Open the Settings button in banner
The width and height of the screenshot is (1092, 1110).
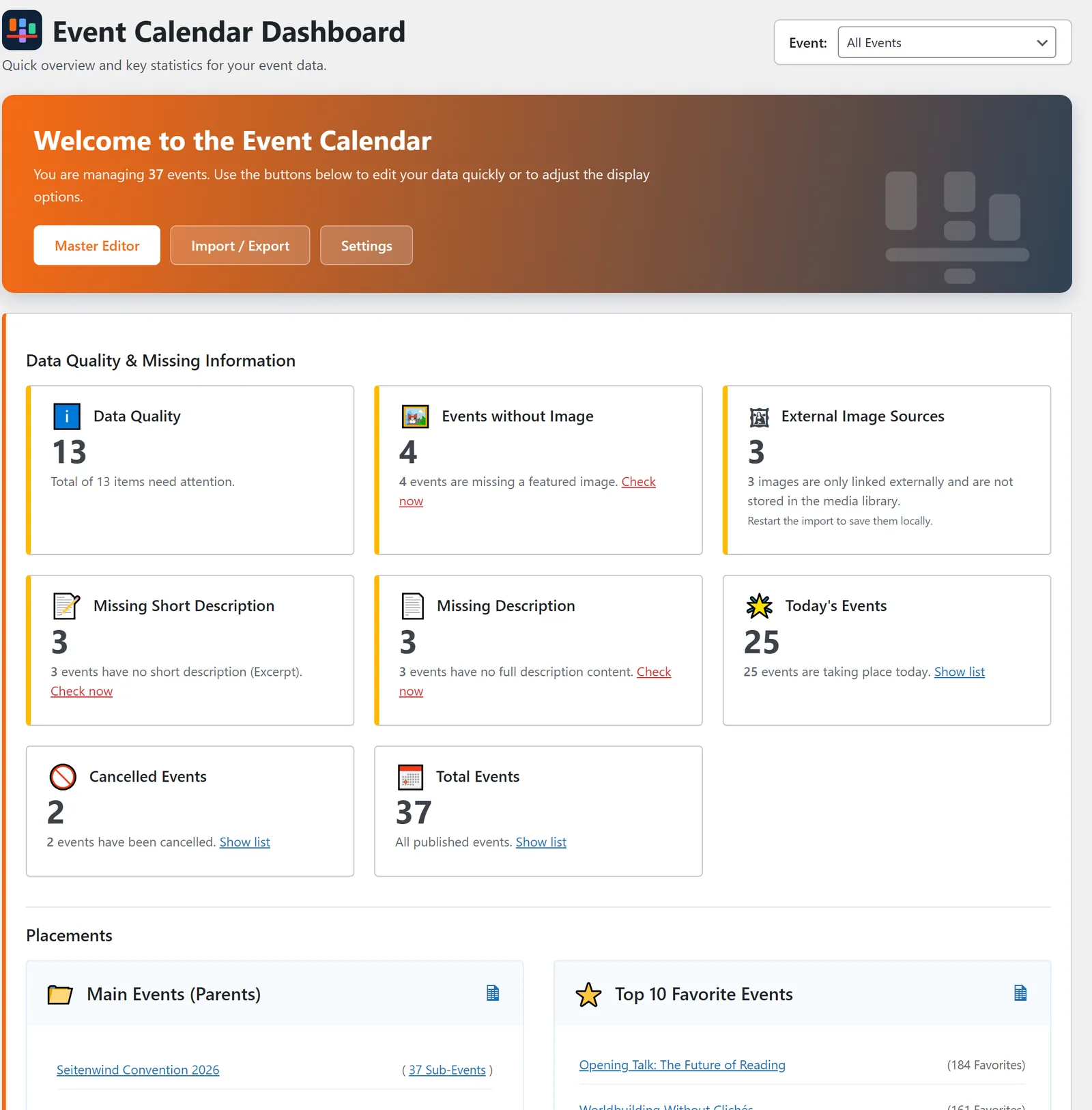click(x=367, y=245)
